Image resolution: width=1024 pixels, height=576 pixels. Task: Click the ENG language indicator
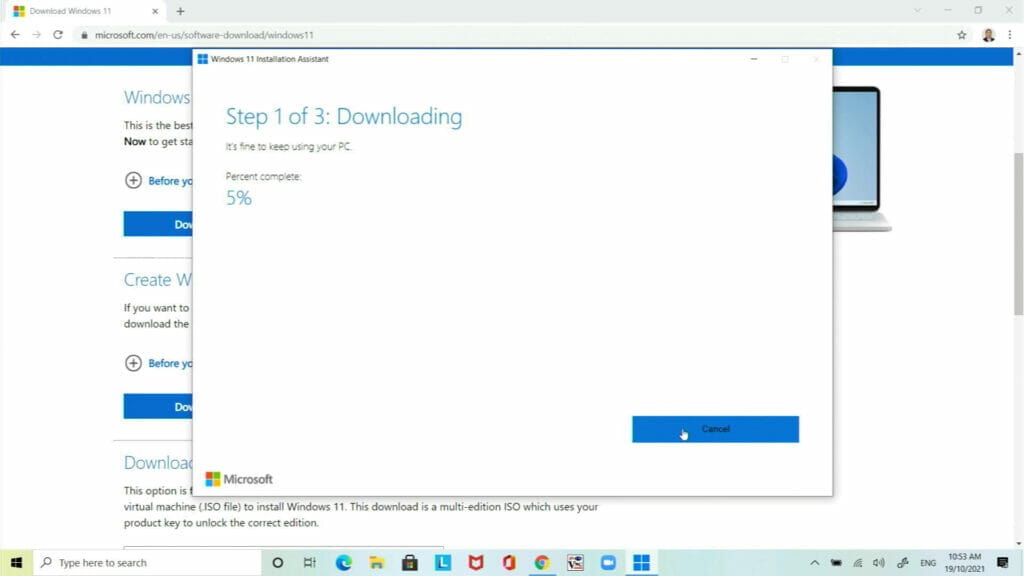(928, 562)
